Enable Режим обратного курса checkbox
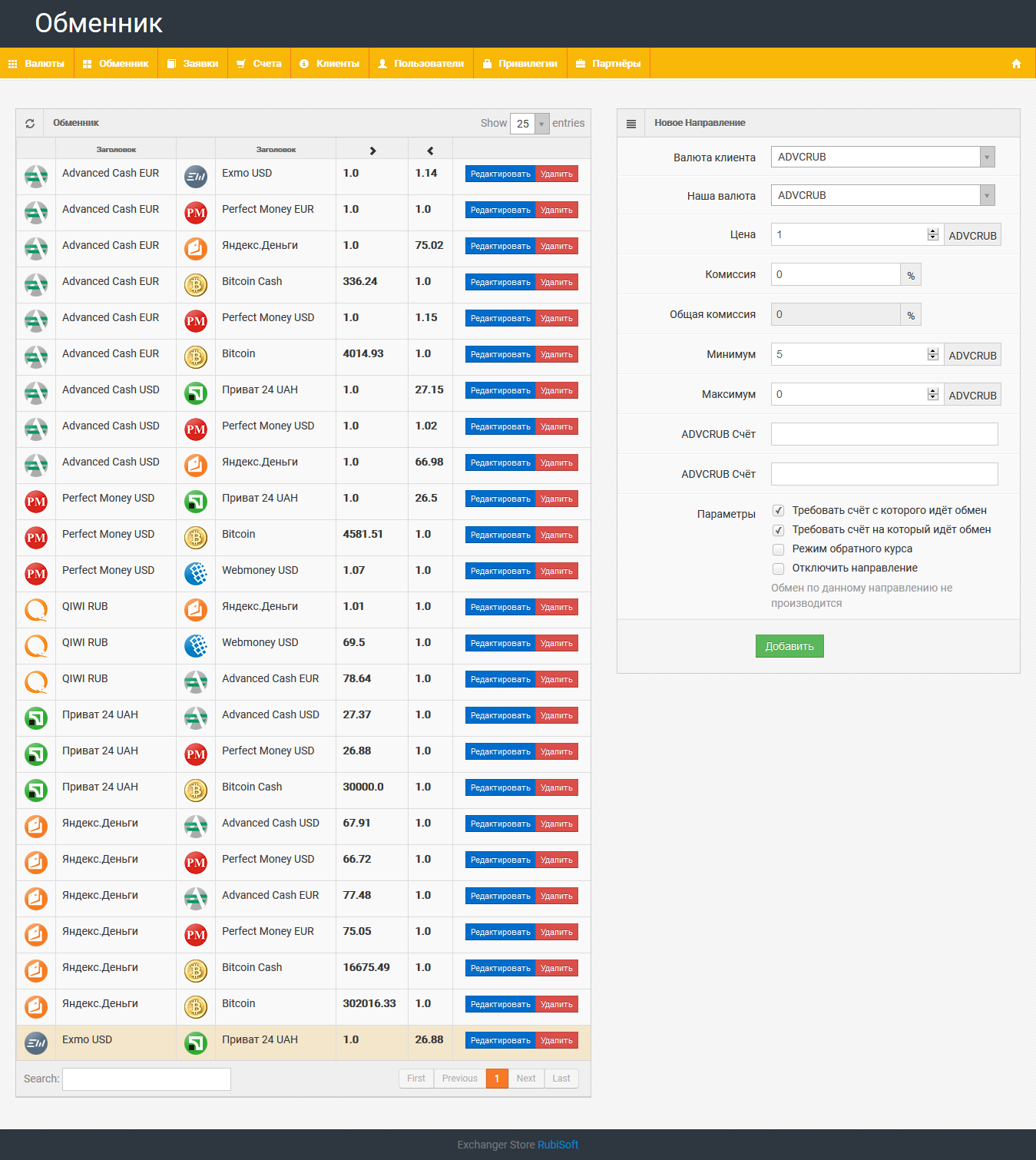Image resolution: width=1036 pixels, height=1160 pixels. click(778, 549)
